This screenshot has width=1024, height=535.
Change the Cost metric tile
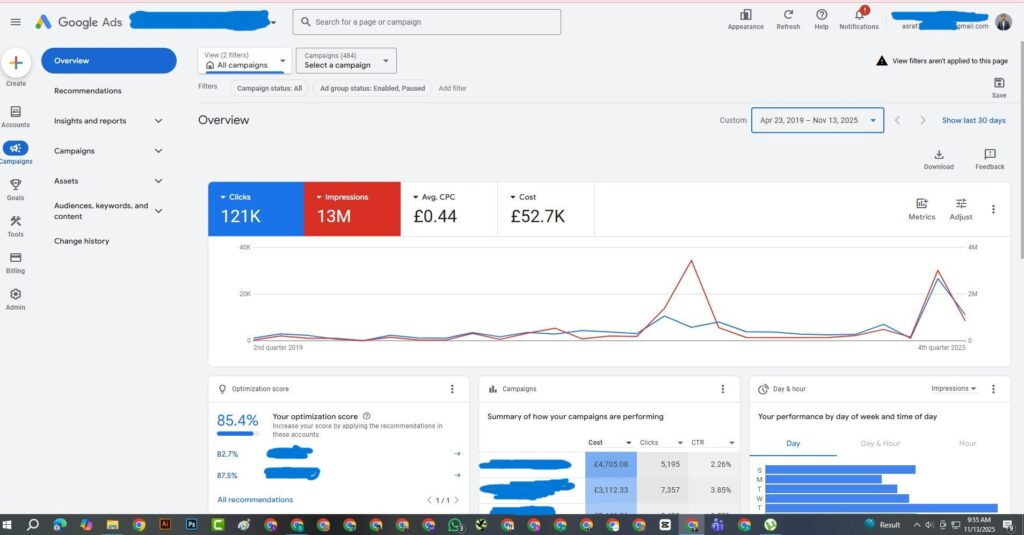(546, 209)
